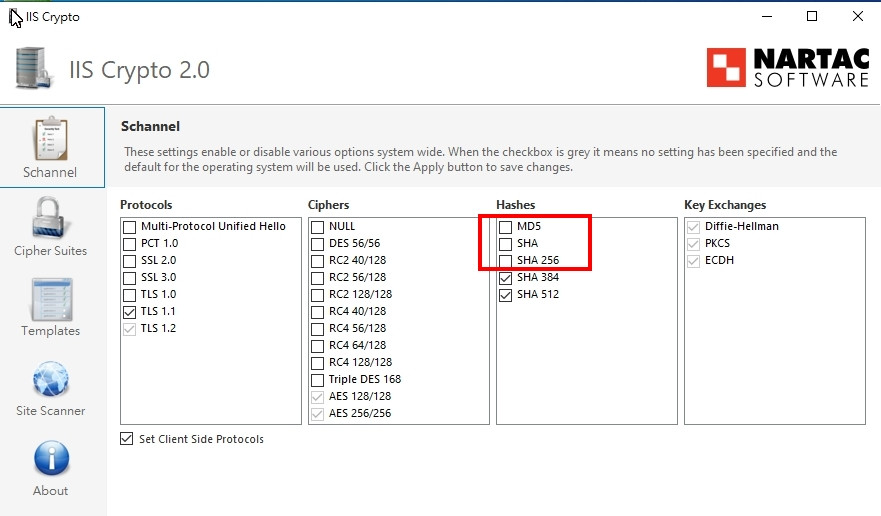Check the DES 56/56 cipher

click(317, 244)
